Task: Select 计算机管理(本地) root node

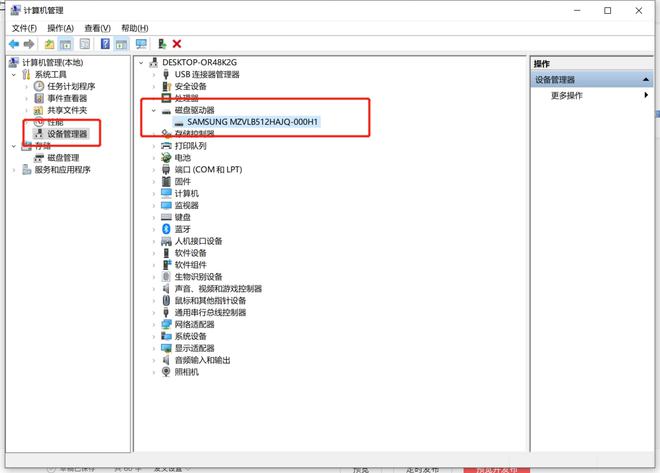Action: [x=53, y=63]
